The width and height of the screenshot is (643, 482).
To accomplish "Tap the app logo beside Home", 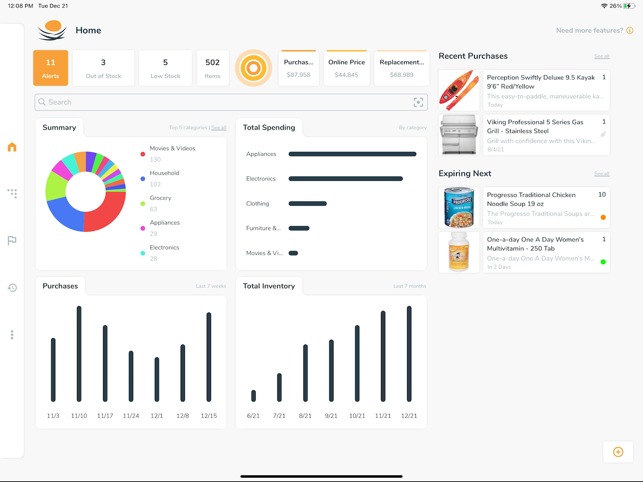I will (52, 30).
